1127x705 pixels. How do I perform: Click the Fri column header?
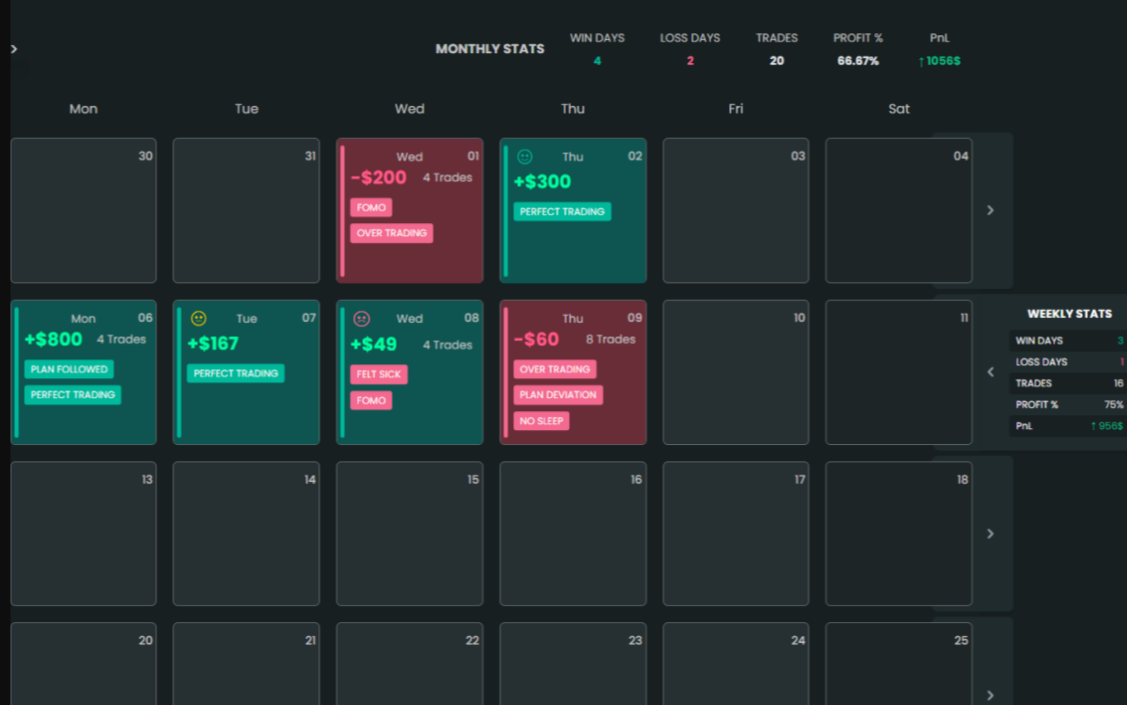[x=735, y=109]
